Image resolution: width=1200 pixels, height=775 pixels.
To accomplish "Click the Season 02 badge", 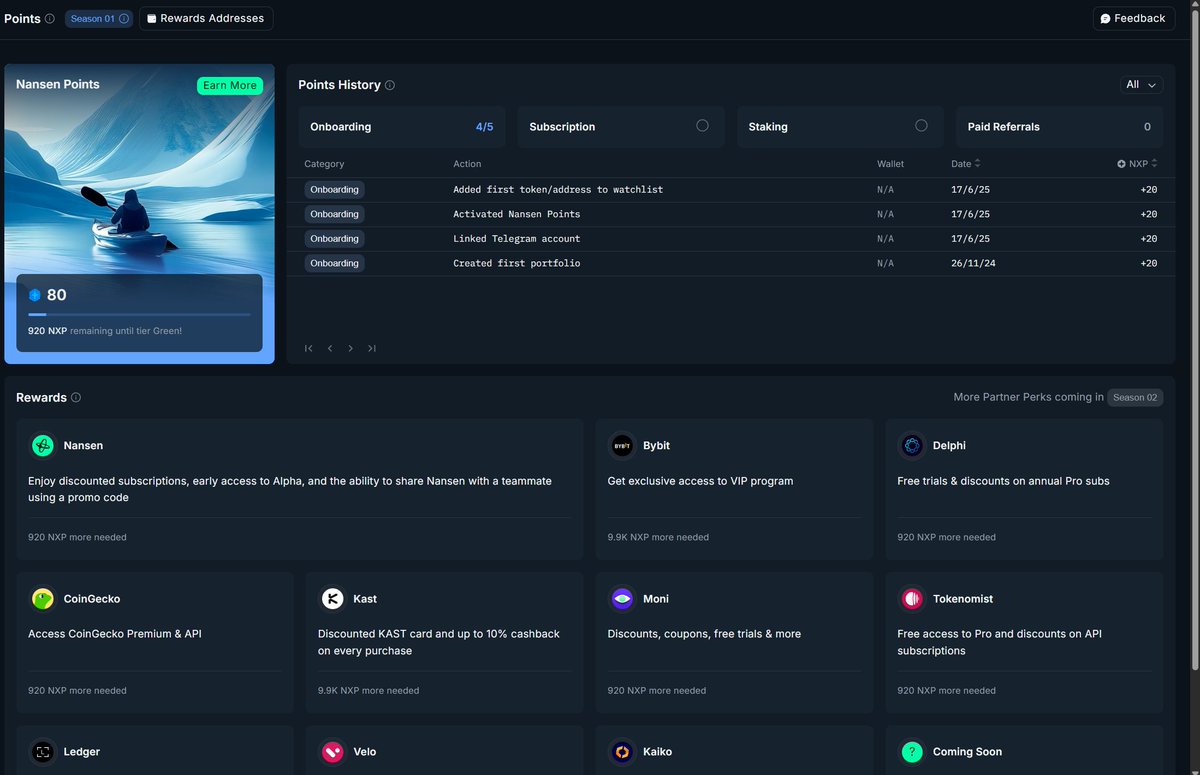I will tap(1135, 397).
